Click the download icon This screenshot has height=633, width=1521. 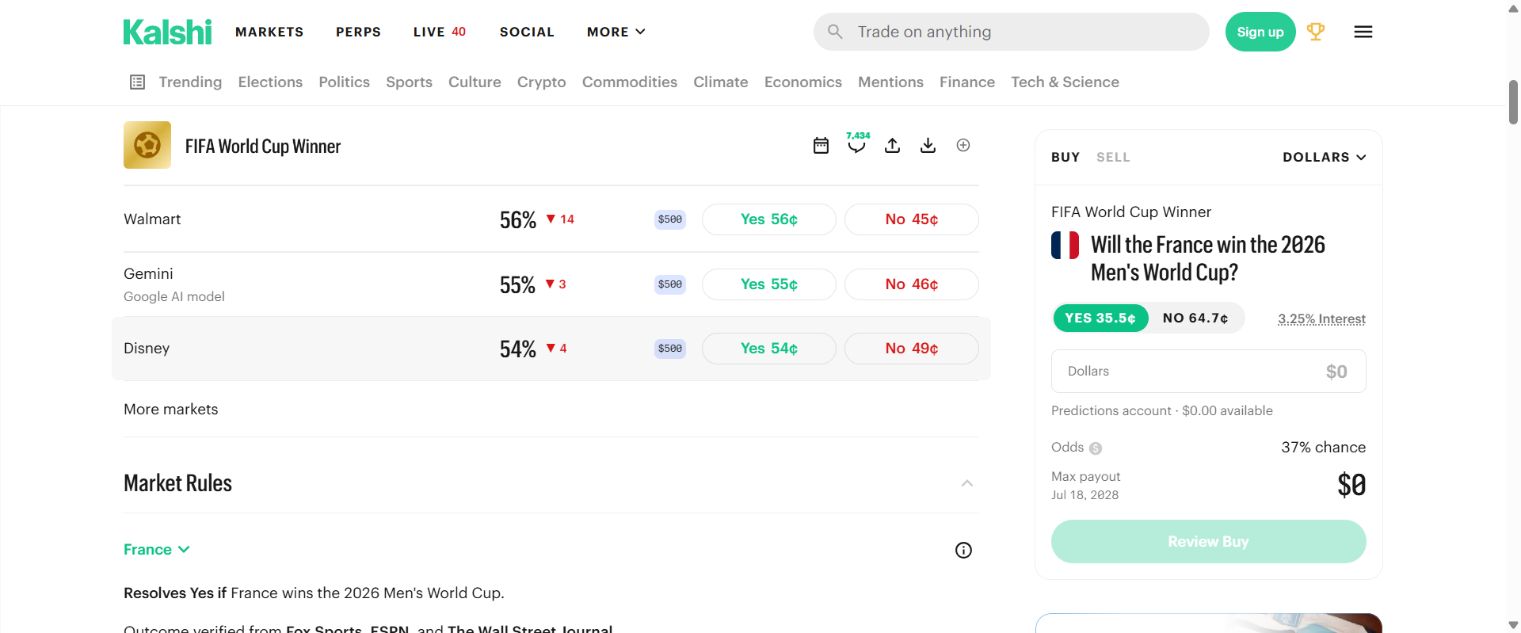pyautogui.click(x=928, y=146)
